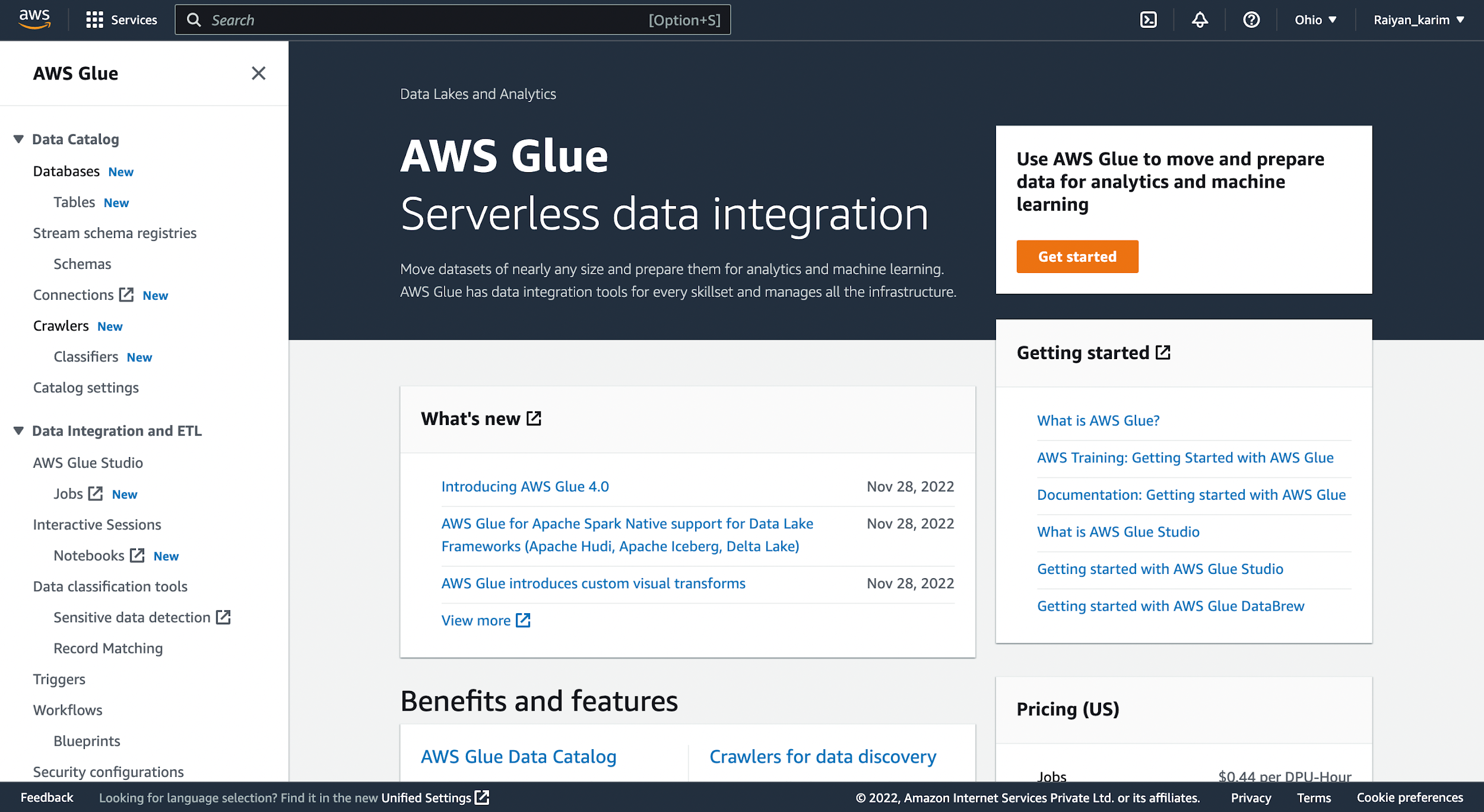The image size is (1484, 812).
Task: Open Introducing AWS Glue 4.0 link
Action: coord(525,487)
